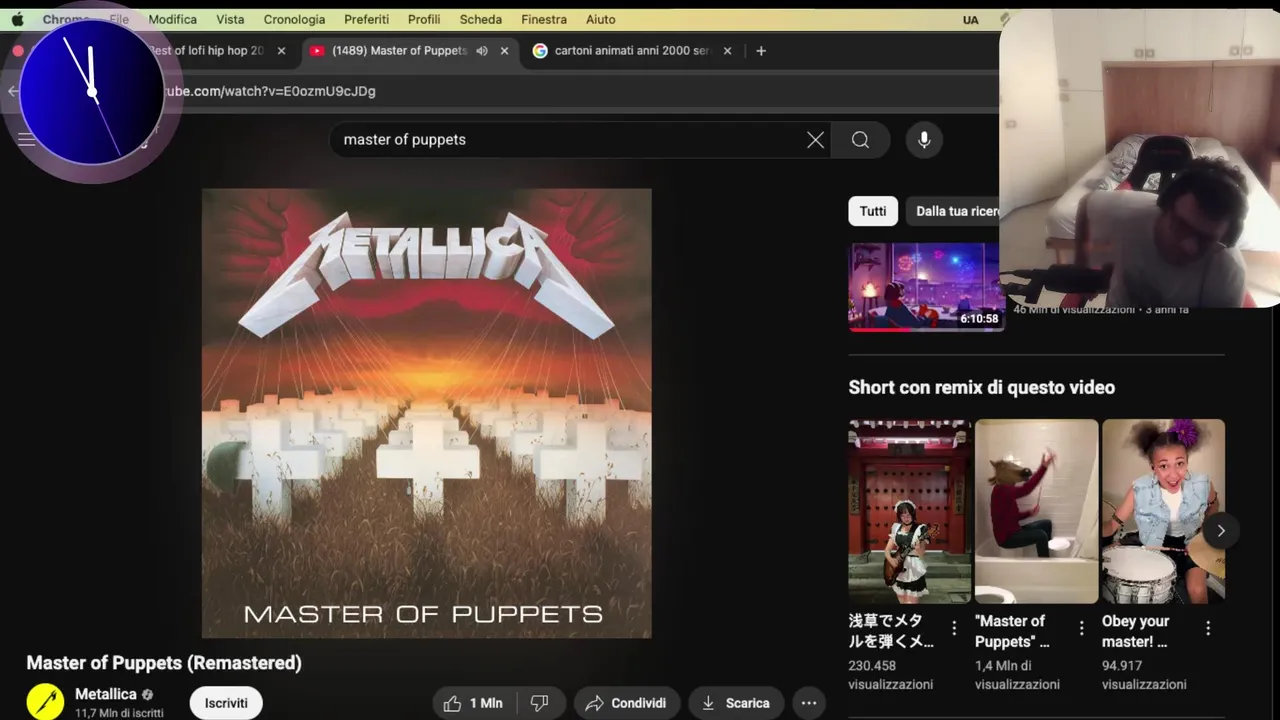This screenshot has height=720, width=1280.
Task: Share video with Condividi button
Action: [x=627, y=703]
